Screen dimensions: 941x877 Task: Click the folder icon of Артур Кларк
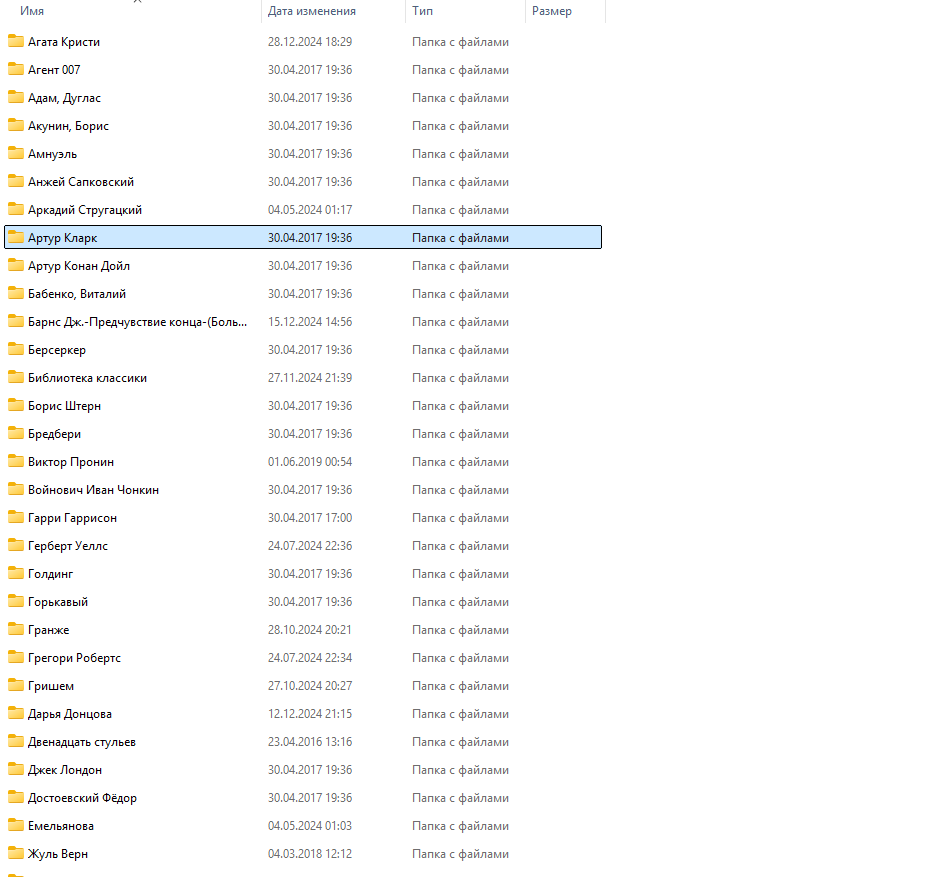coord(16,237)
